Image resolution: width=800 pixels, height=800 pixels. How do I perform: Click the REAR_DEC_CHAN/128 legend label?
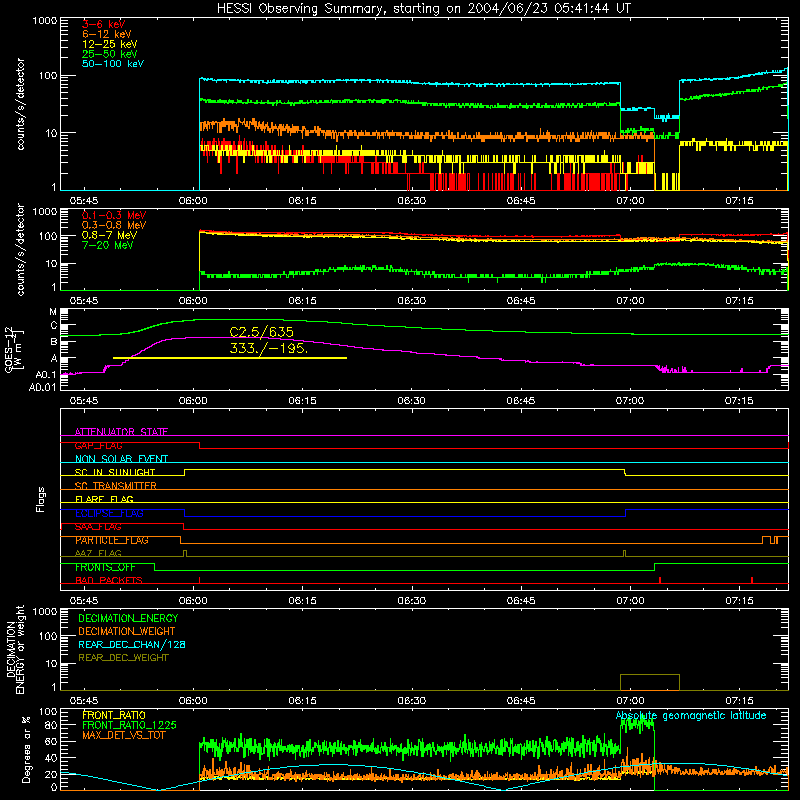point(132,644)
